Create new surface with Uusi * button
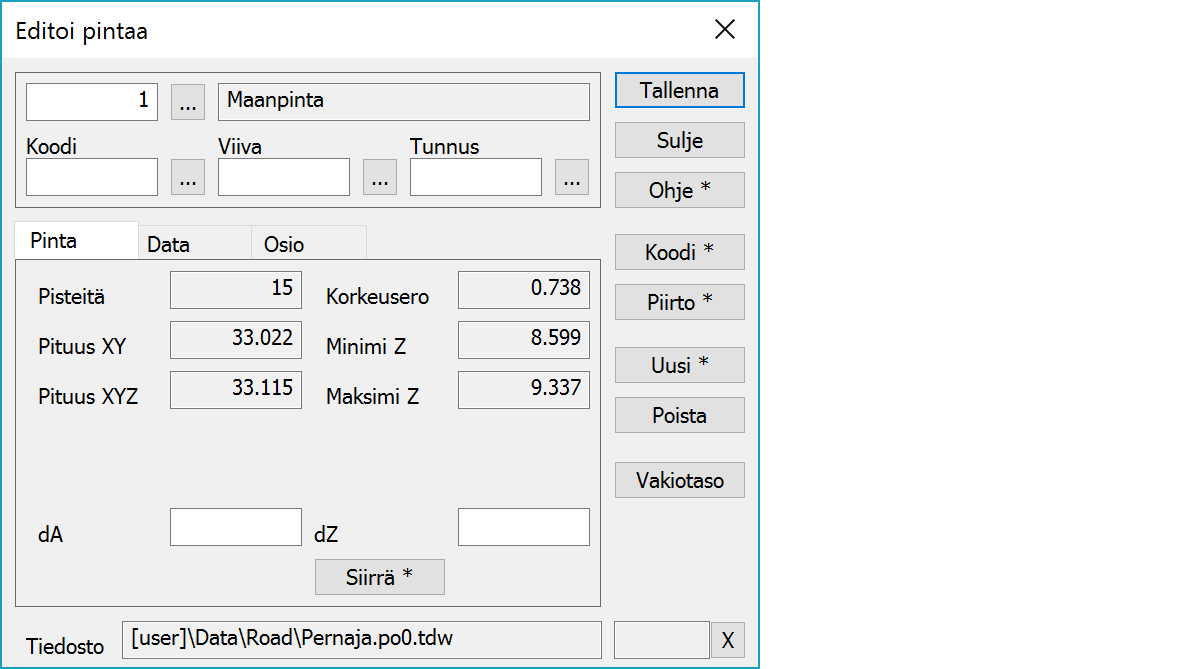1200x669 pixels. click(x=679, y=365)
